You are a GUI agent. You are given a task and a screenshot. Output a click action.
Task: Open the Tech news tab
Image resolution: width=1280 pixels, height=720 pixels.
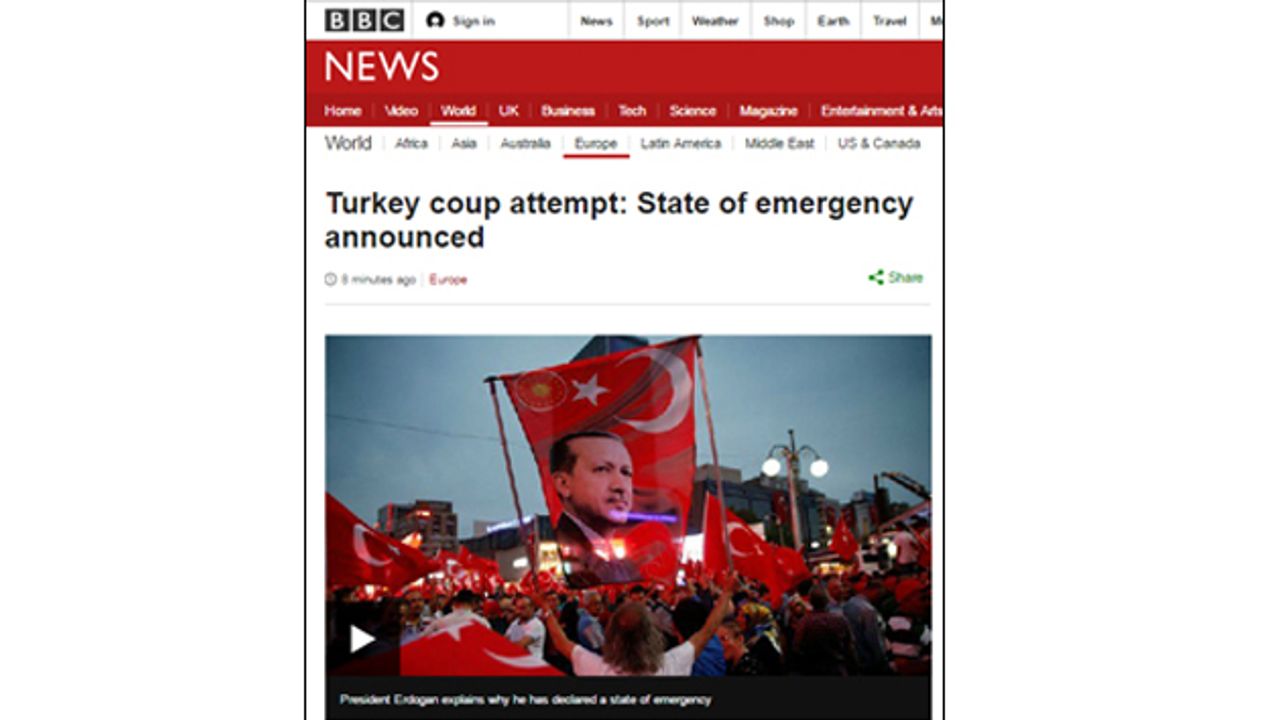632,111
